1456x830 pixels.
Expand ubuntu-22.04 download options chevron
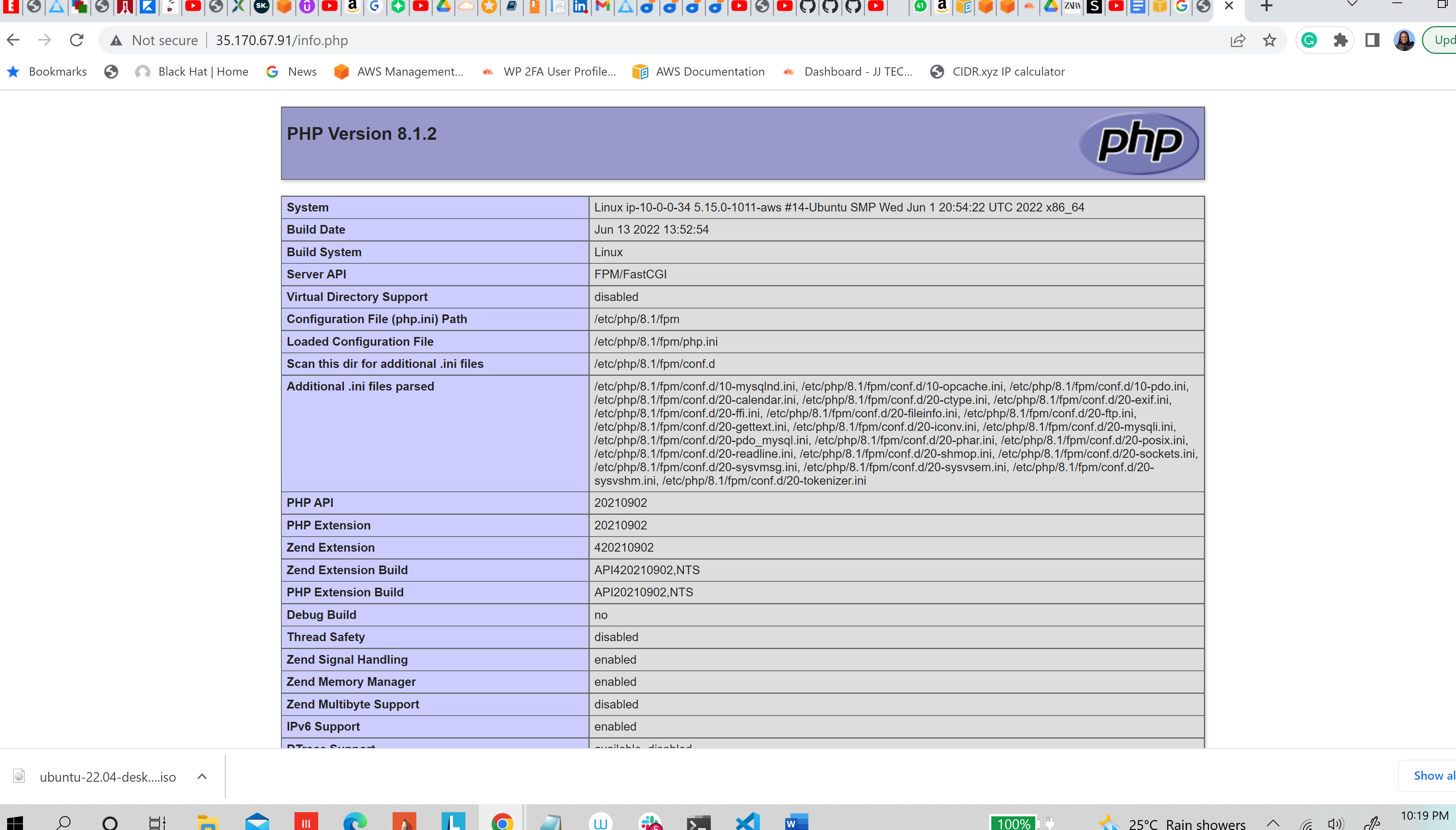[202, 777]
